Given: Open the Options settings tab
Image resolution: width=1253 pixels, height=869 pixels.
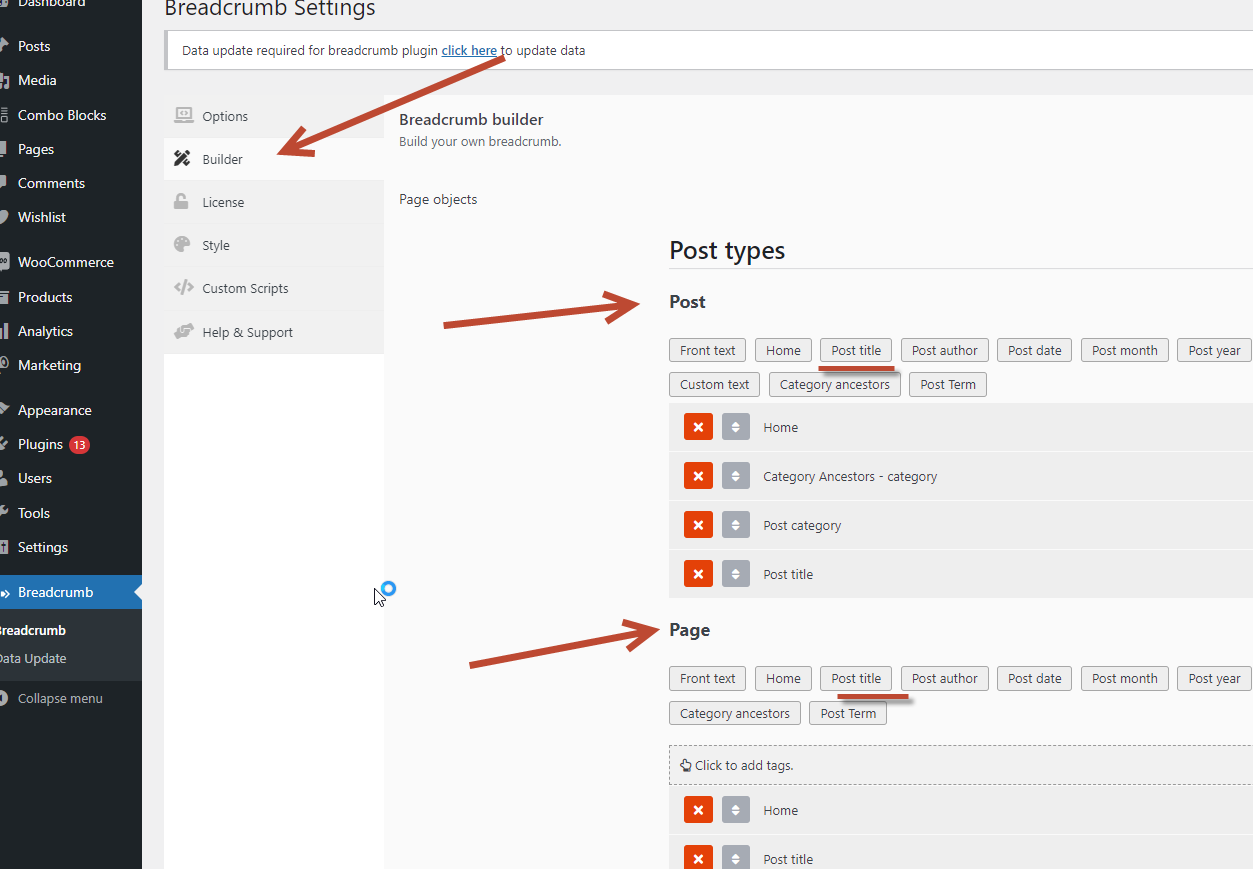Looking at the screenshot, I should click(274, 116).
